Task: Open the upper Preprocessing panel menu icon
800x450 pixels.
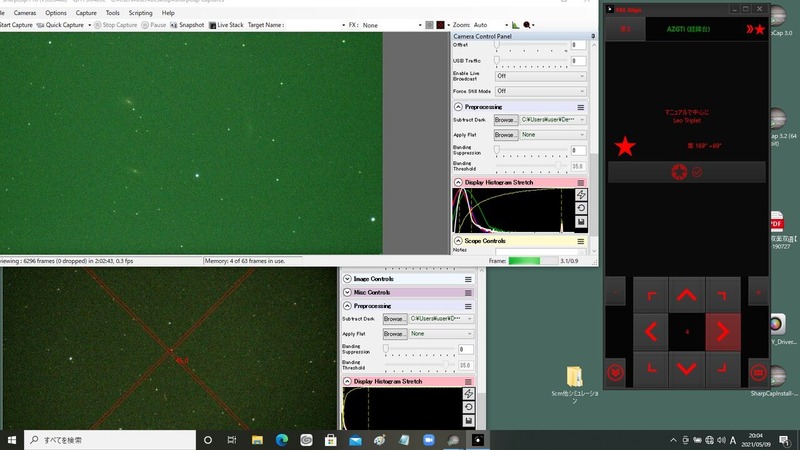Action: coord(581,107)
